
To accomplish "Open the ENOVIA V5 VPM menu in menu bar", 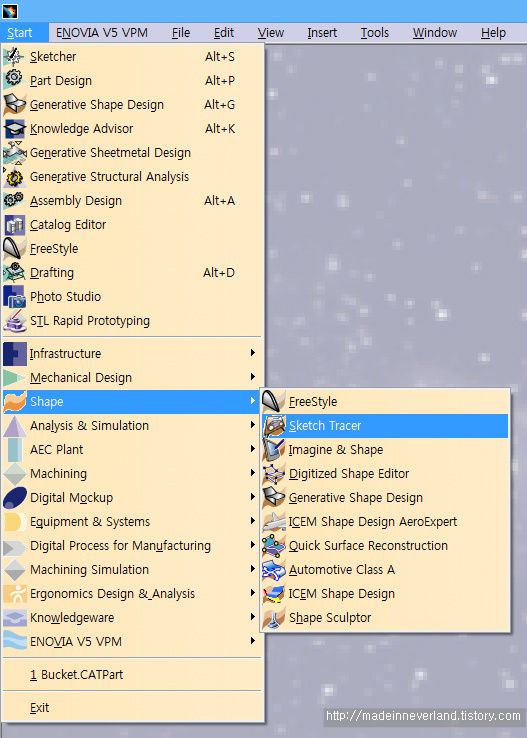I will point(102,33).
